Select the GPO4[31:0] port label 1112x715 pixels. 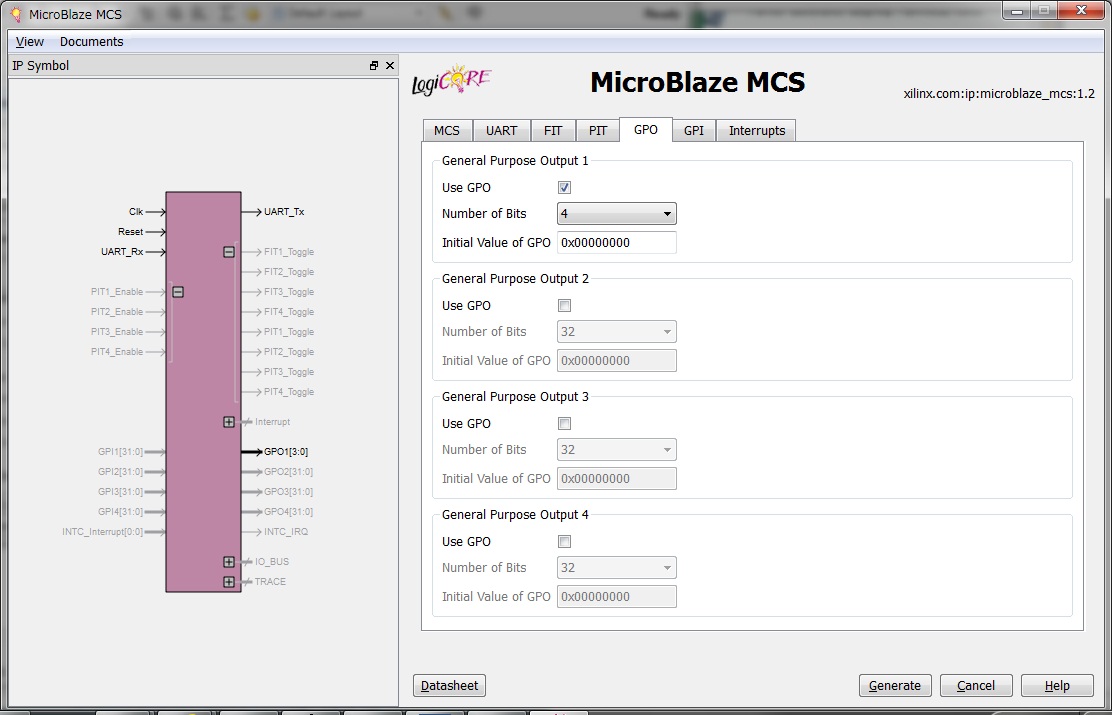pyautogui.click(x=288, y=511)
